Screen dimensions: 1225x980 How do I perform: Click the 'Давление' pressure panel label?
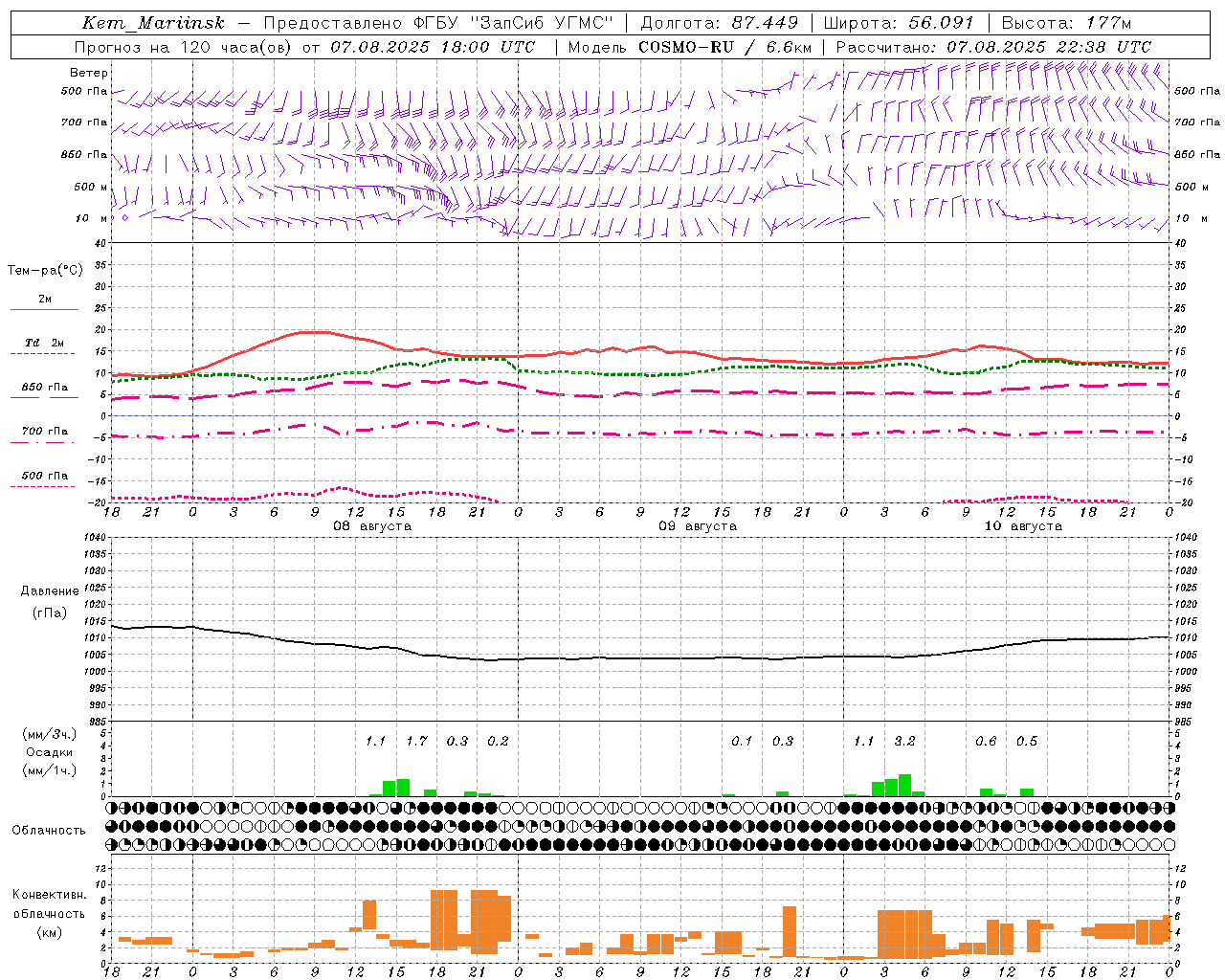50,591
